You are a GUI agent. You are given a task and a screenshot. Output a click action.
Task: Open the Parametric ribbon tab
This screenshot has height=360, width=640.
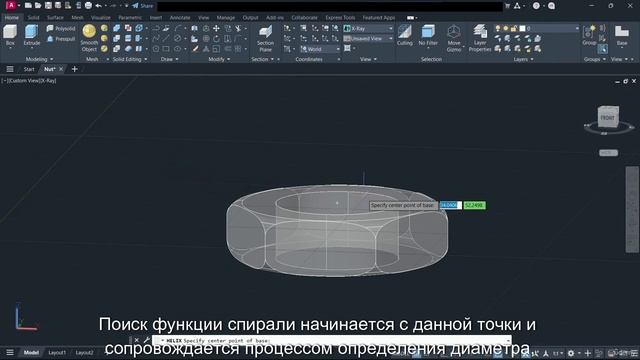pyautogui.click(x=130, y=18)
